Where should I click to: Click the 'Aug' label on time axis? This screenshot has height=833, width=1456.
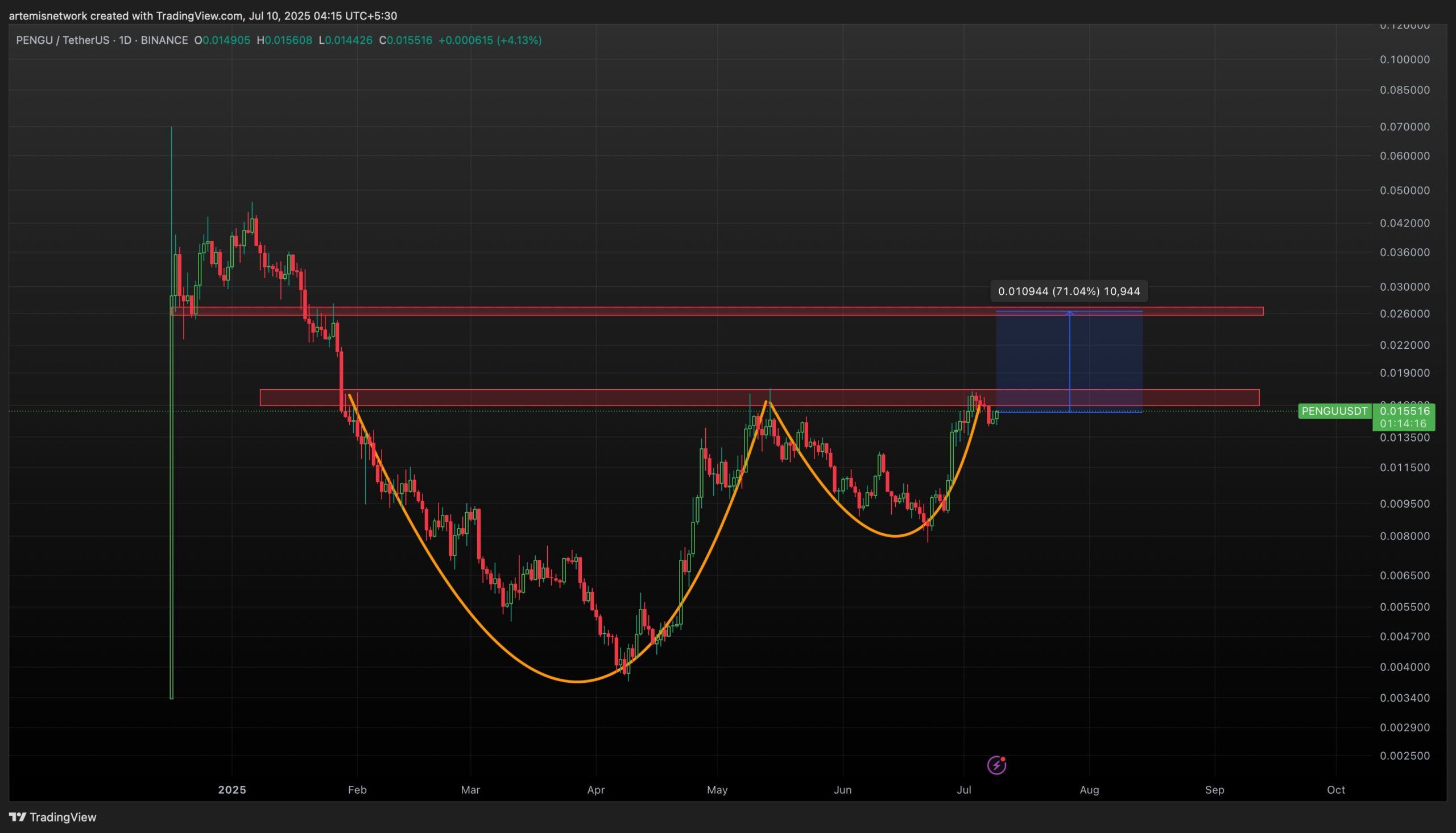[x=1089, y=790]
